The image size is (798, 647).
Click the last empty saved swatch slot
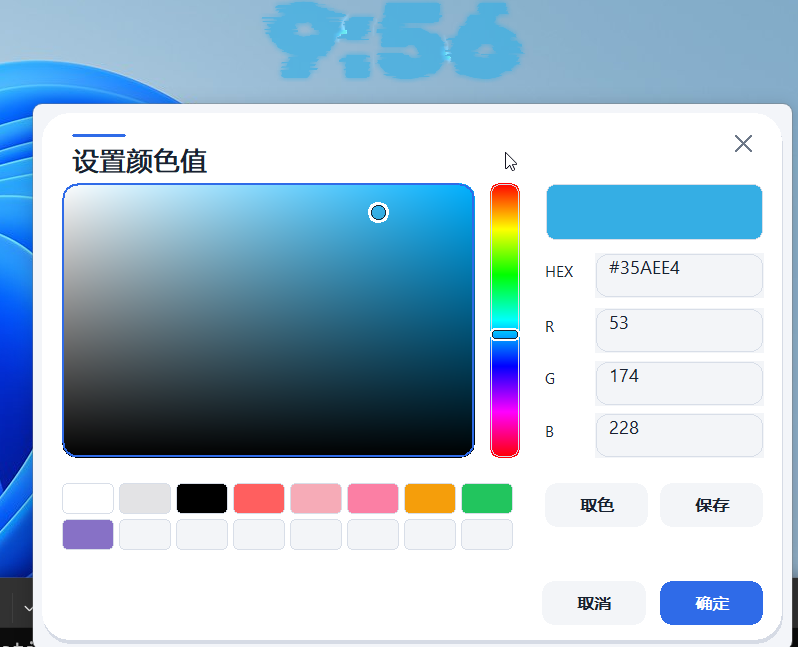coord(487,535)
